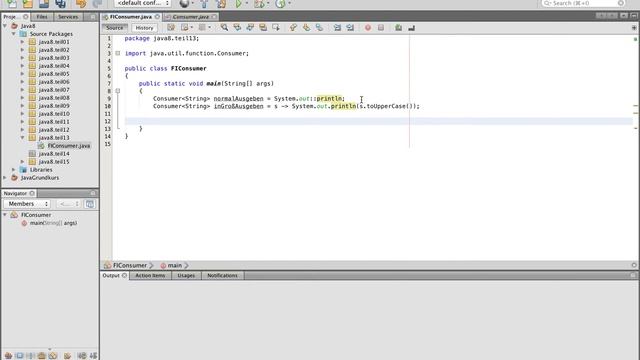This screenshot has width=640, height=360.
Task: Collapse the Java8 project node
Action: (5, 26)
